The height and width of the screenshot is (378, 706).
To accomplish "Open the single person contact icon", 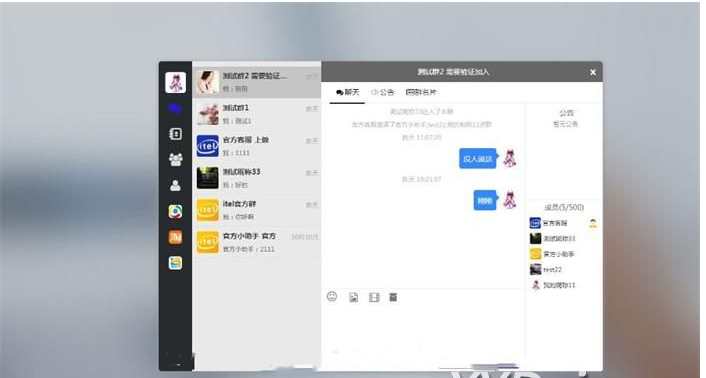I will [175, 185].
